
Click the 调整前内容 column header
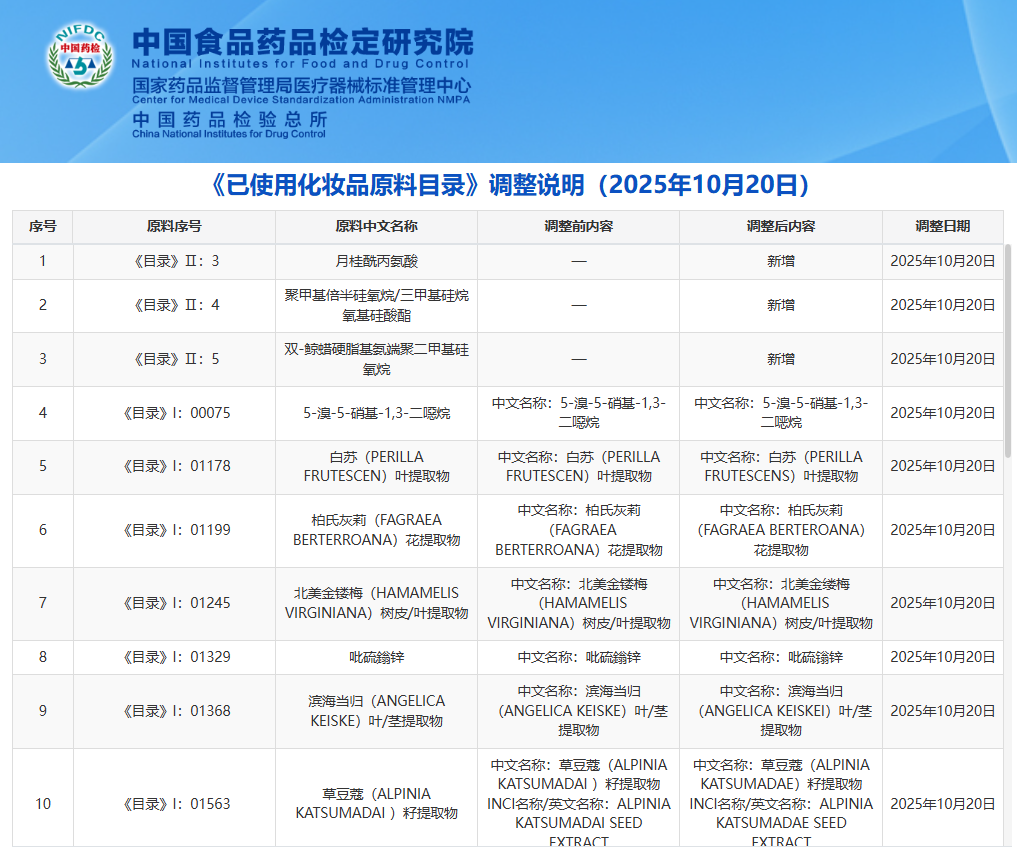578,227
